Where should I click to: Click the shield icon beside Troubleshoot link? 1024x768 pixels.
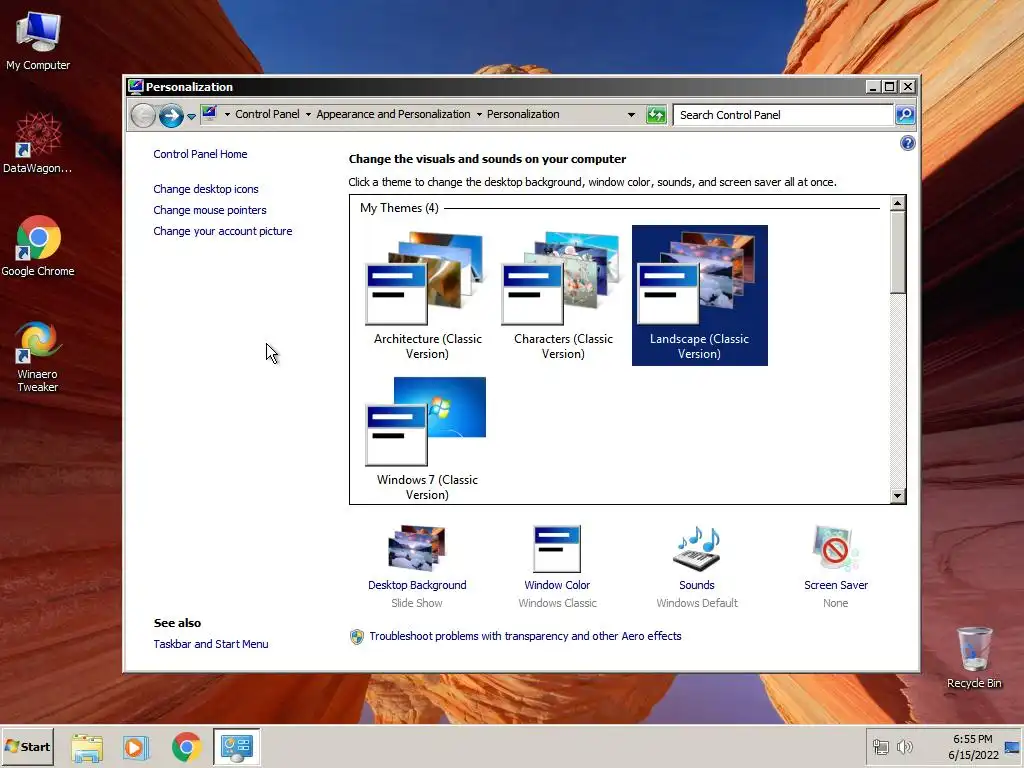[x=357, y=637]
